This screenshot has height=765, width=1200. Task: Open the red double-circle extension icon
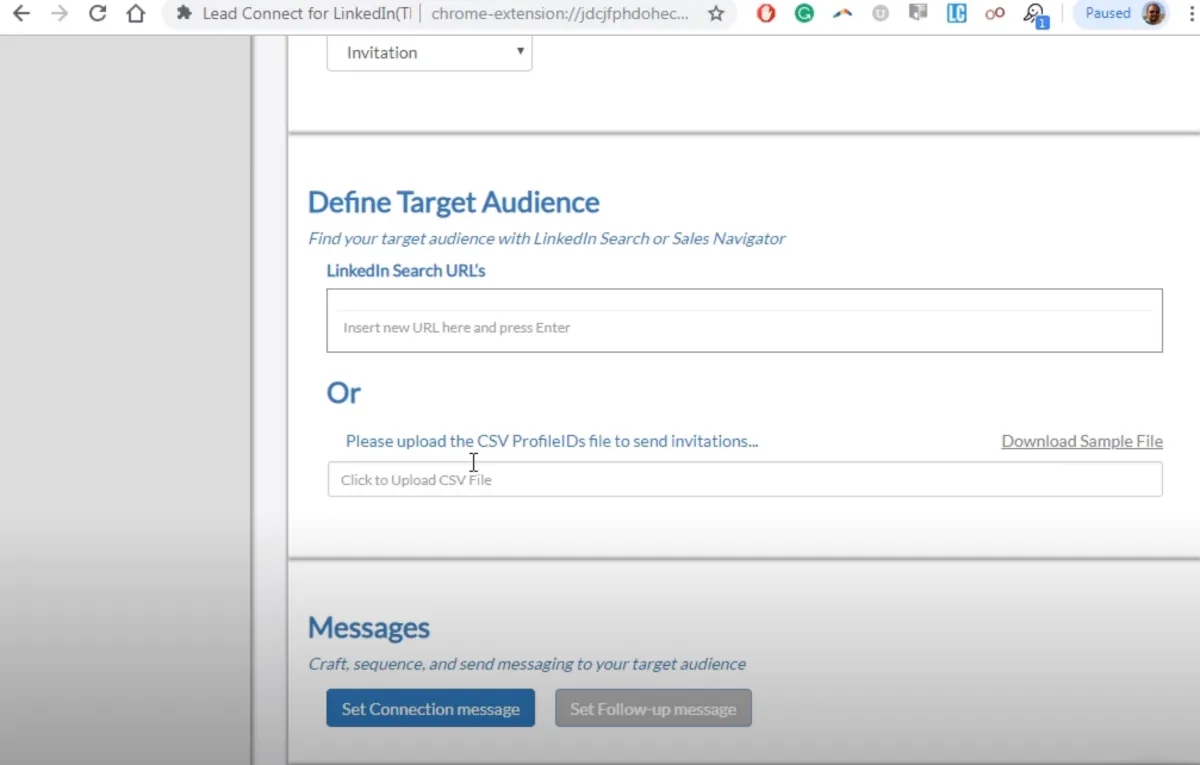pos(995,14)
